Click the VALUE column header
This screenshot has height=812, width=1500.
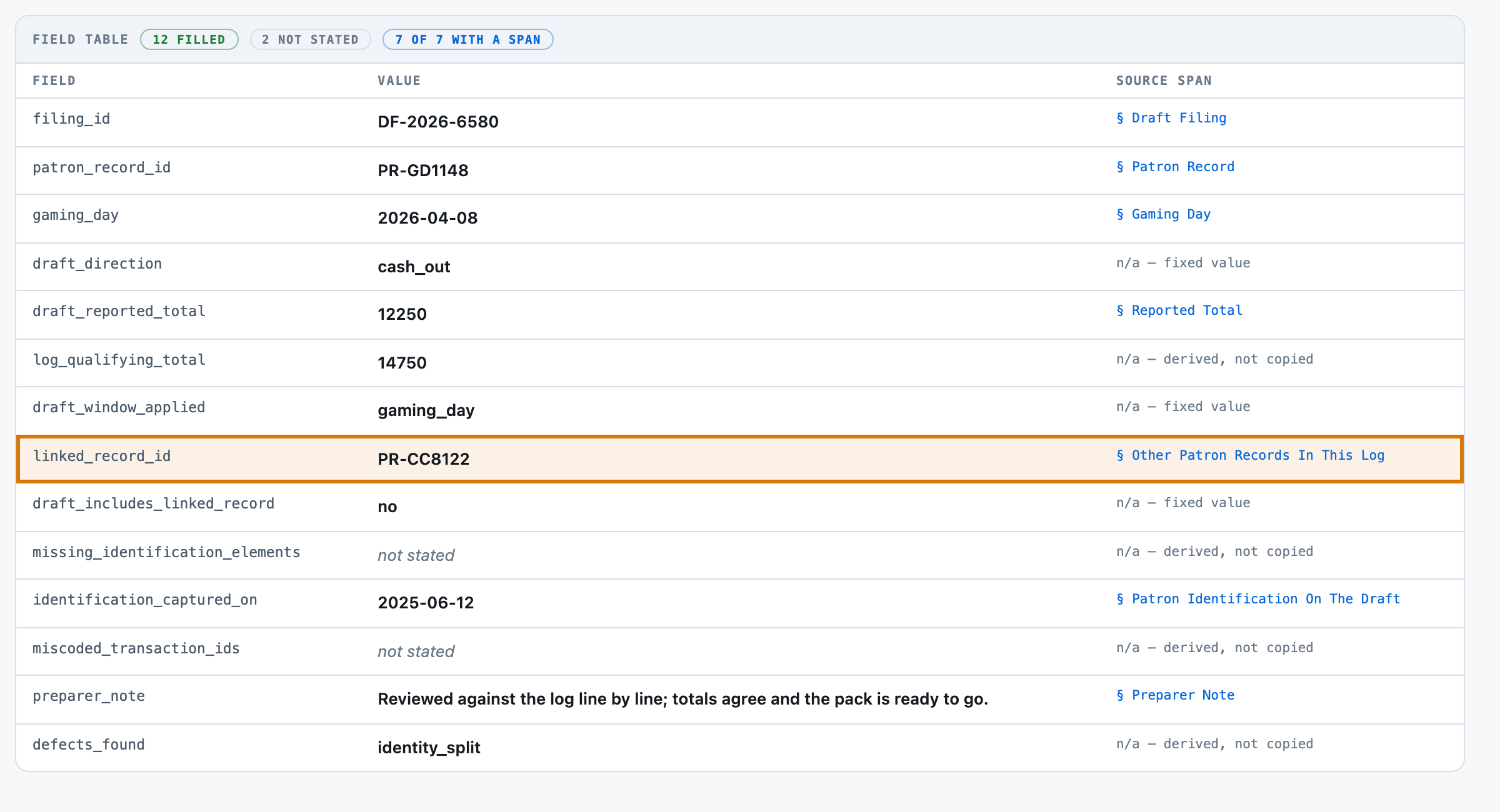coord(399,81)
